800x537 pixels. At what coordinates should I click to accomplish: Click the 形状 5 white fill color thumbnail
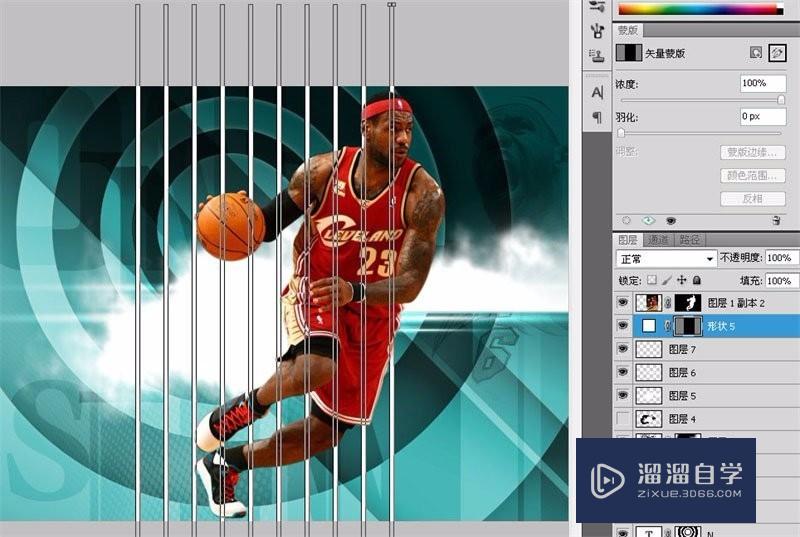(648, 325)
